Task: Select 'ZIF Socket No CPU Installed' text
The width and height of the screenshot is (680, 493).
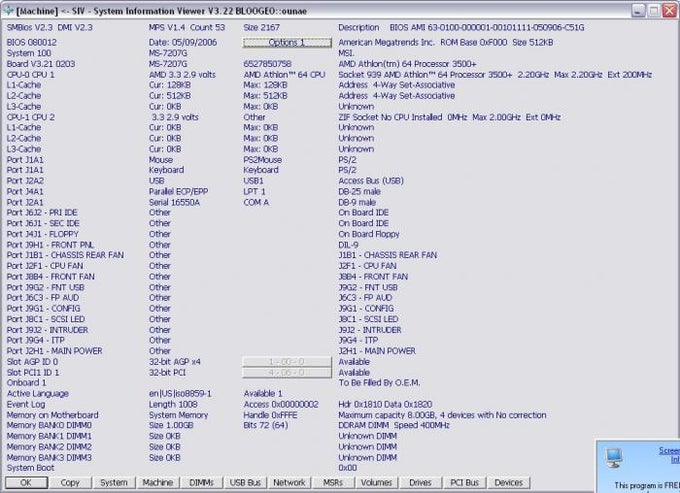Action: [390, 117]
